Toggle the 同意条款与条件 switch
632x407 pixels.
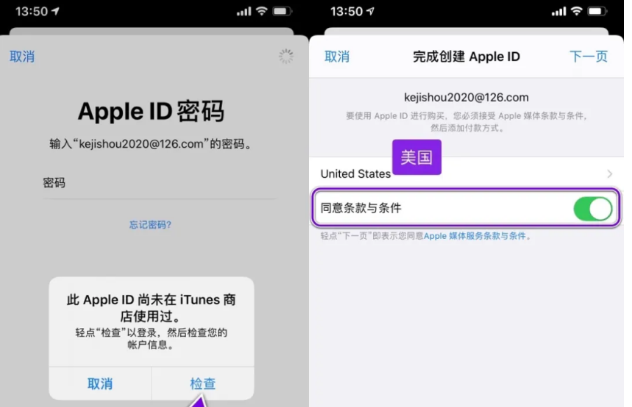(593, 208)
